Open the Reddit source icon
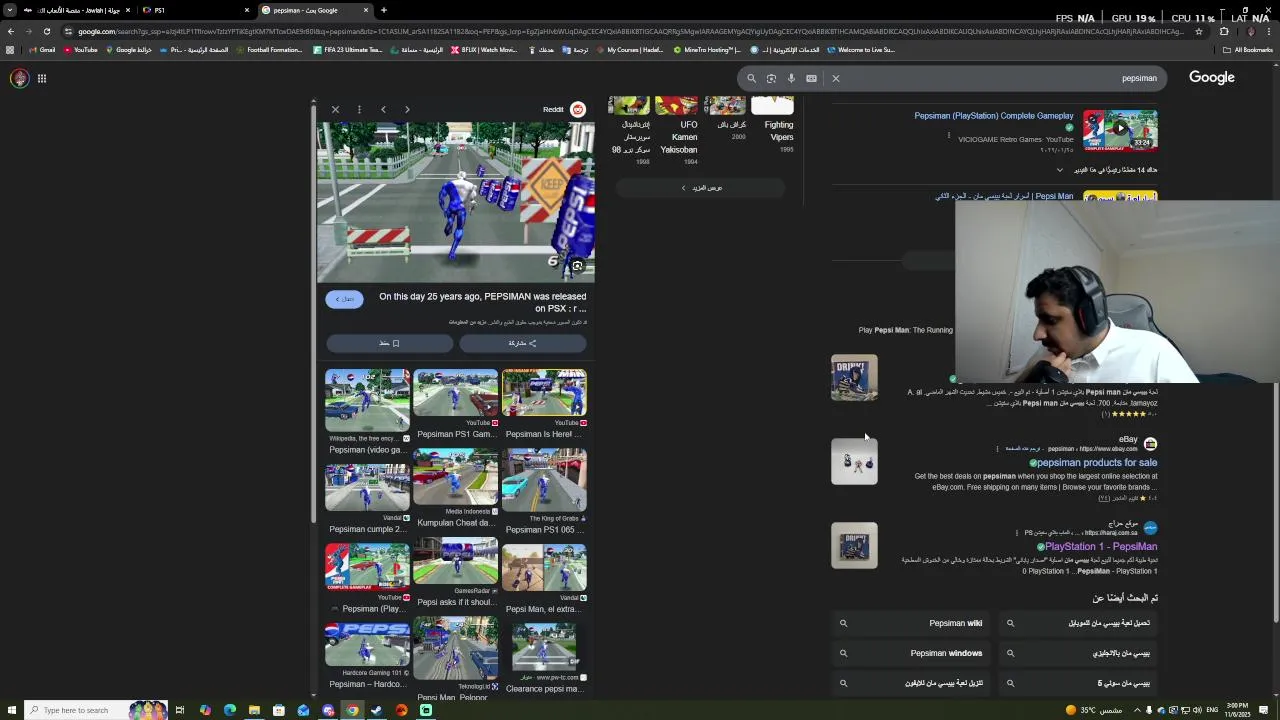1280x720 pixels. tap(578, 109)
